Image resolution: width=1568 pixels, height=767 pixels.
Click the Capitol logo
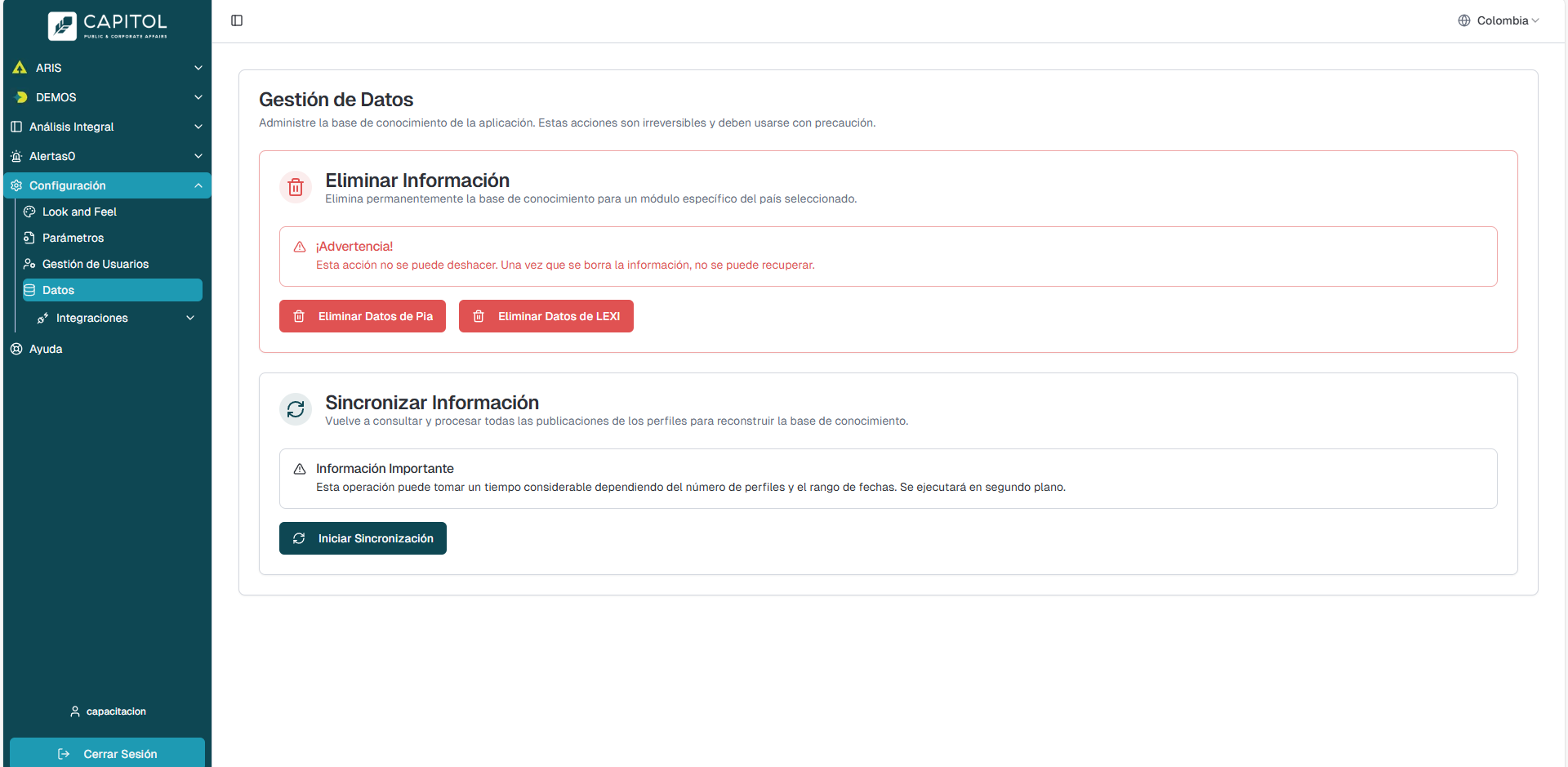[x=107, y=25]
